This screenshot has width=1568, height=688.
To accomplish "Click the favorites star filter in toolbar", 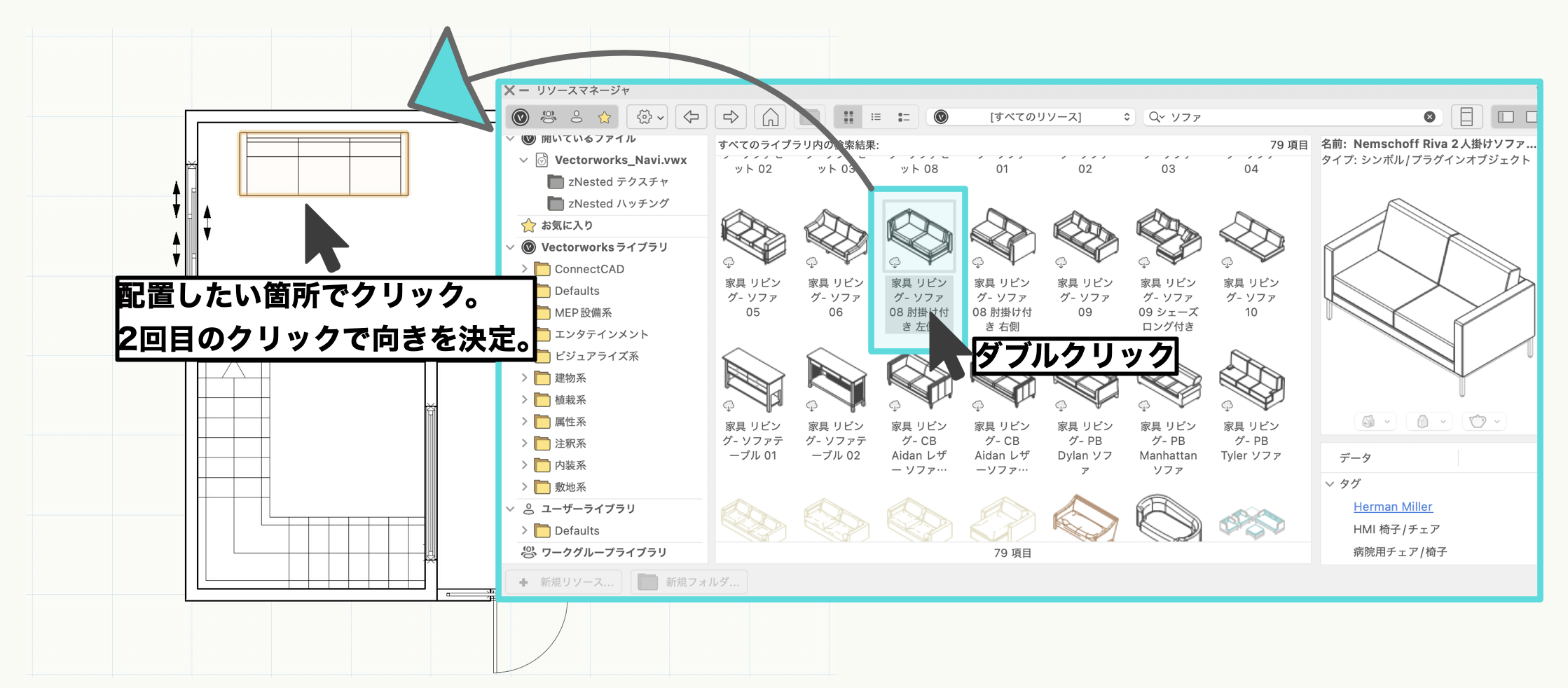I will pyautogui.click(x=604, y=117).
